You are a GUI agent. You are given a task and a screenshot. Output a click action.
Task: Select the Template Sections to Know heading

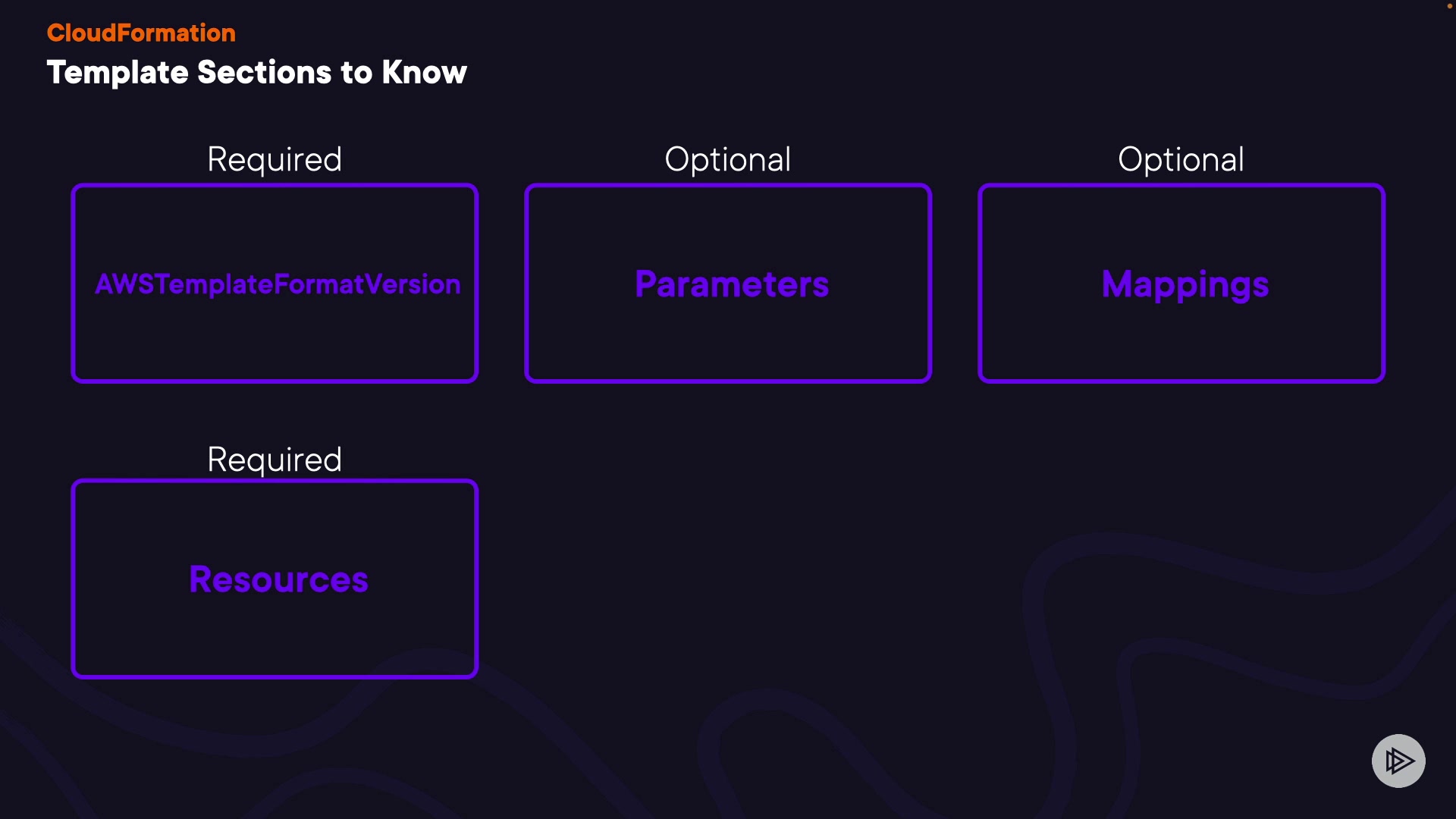[256, 73]
